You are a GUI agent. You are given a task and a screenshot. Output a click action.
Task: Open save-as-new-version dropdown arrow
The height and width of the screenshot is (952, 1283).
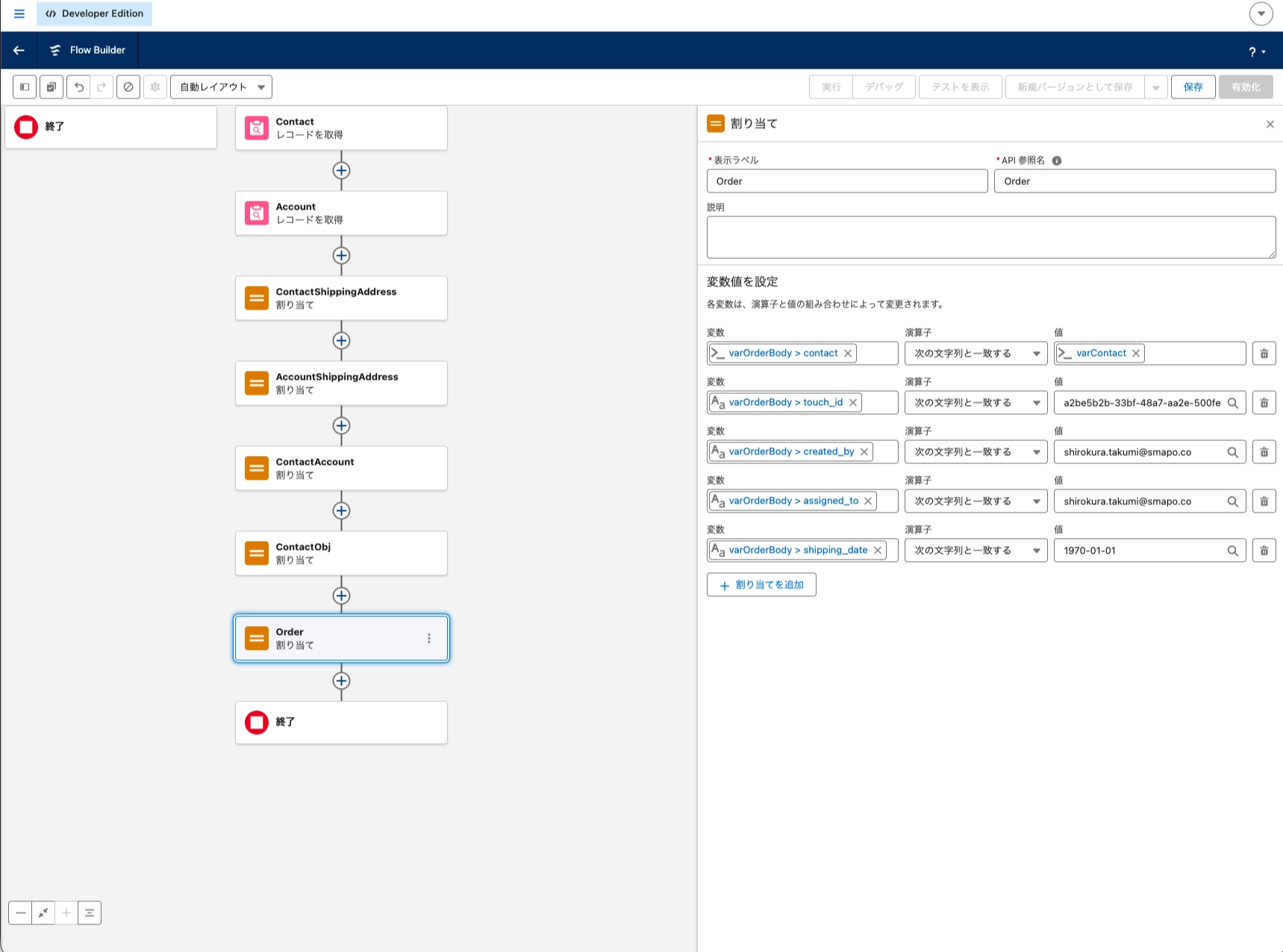[1155, 87]
